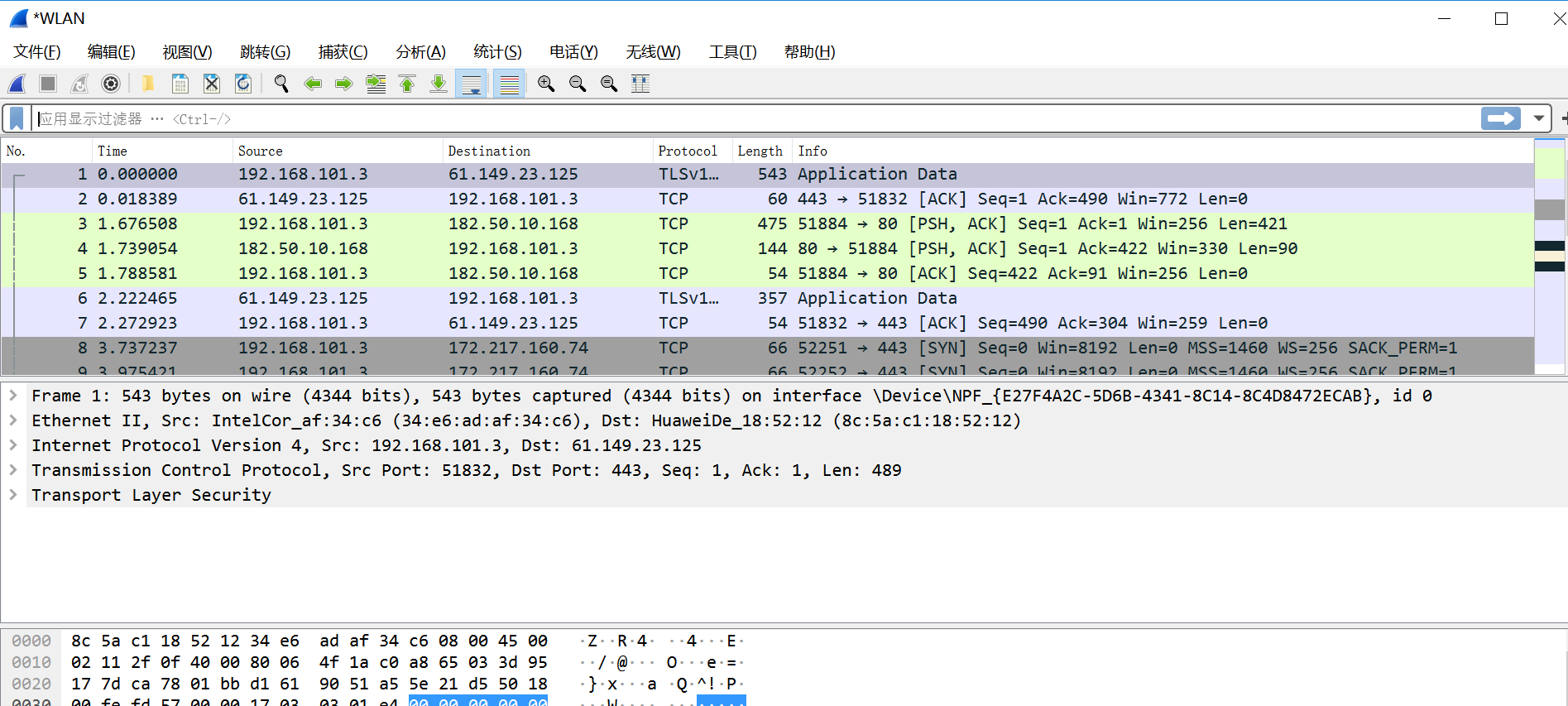Open recent display filter dropdown

(1539, 118)
